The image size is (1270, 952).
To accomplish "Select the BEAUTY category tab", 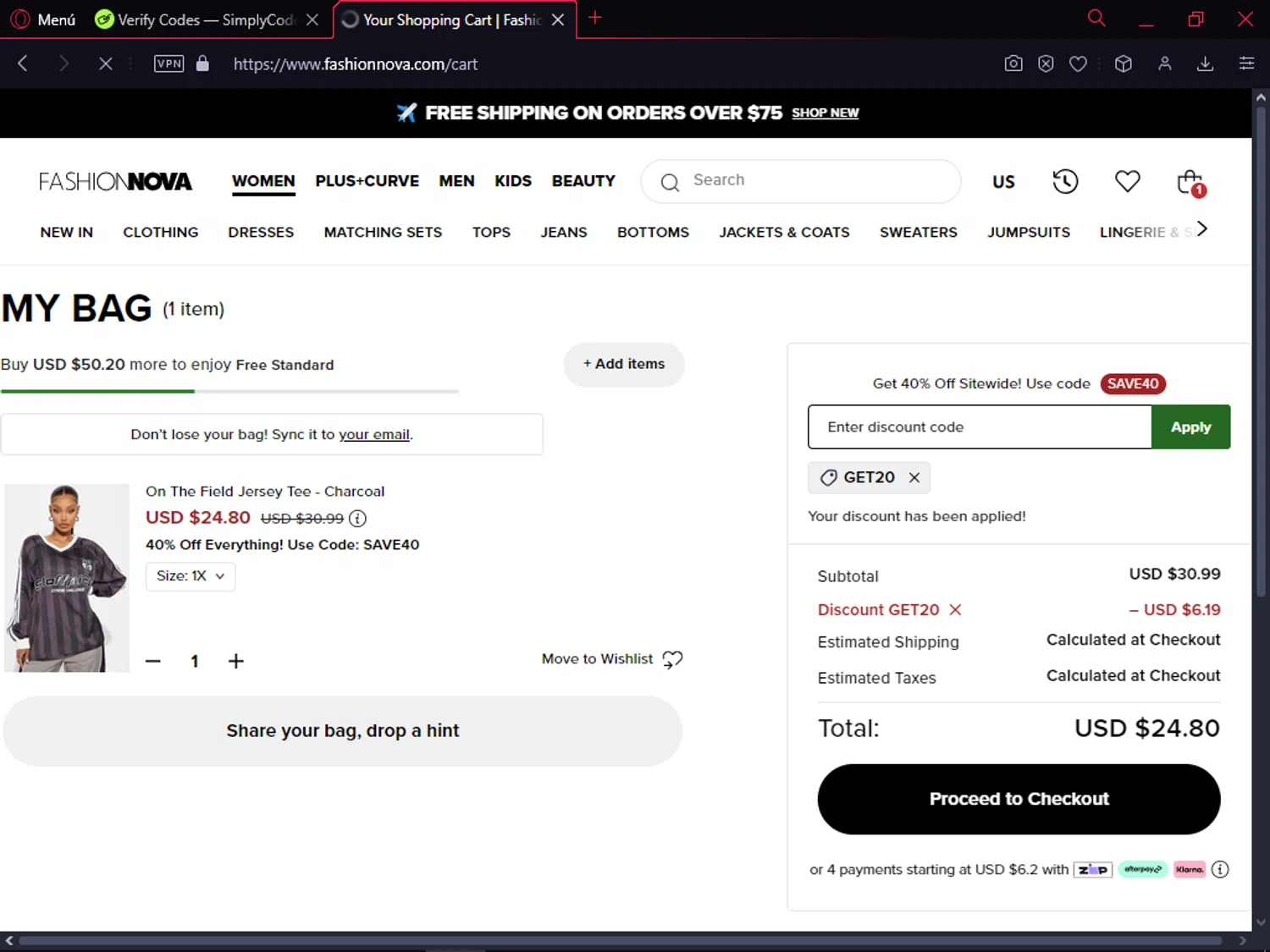I will point(583,181).
